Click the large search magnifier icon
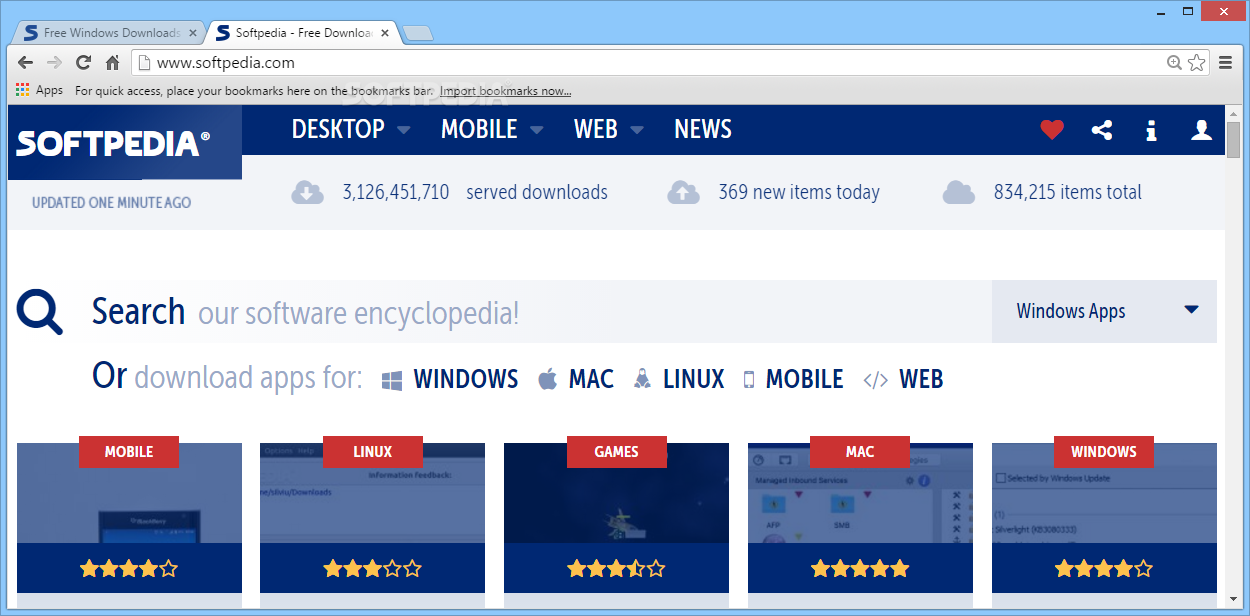The height and width of the screenshot is (616, 1250). click(x=40, y=311)
